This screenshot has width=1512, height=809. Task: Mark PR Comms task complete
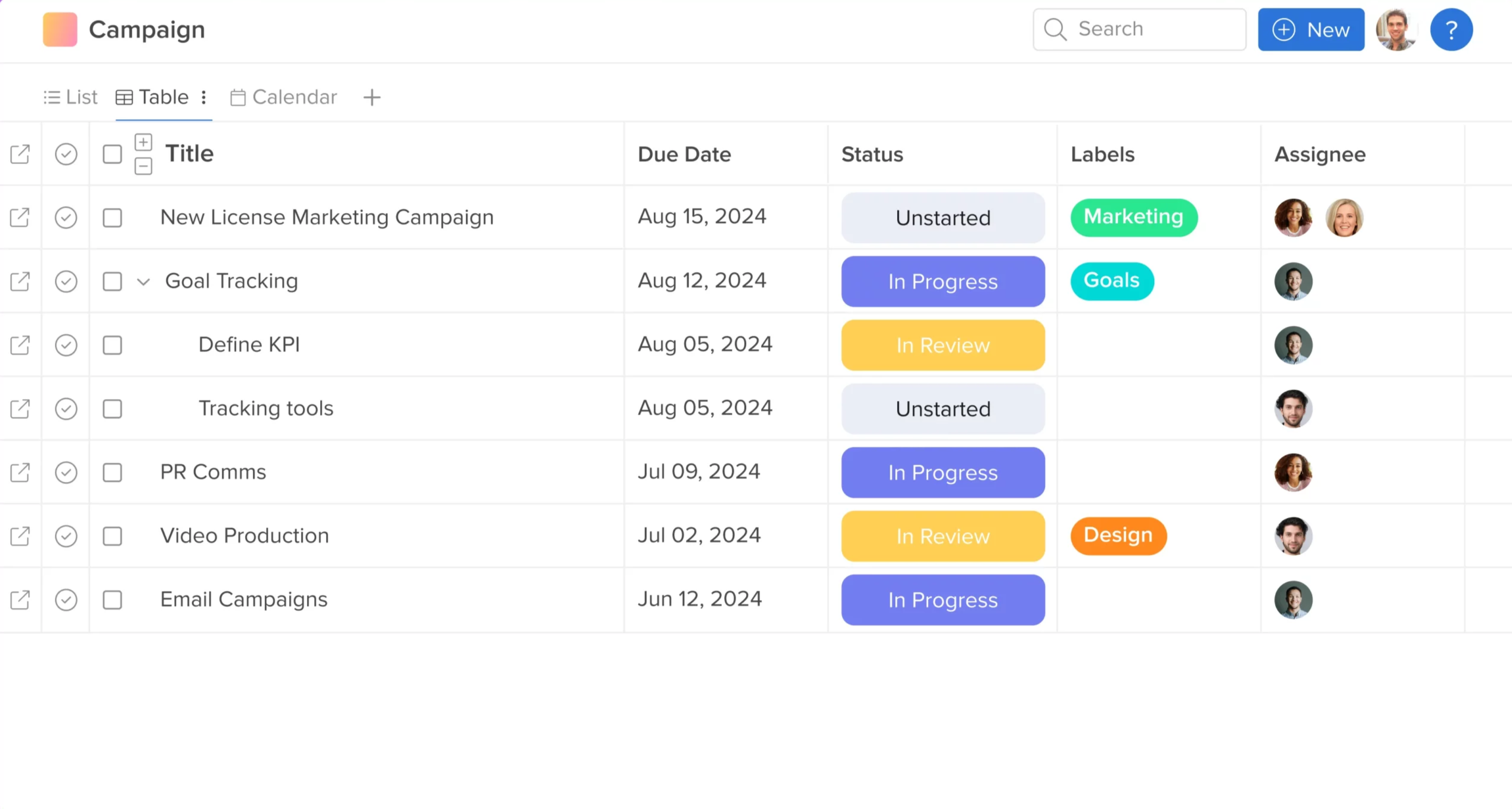66,472
